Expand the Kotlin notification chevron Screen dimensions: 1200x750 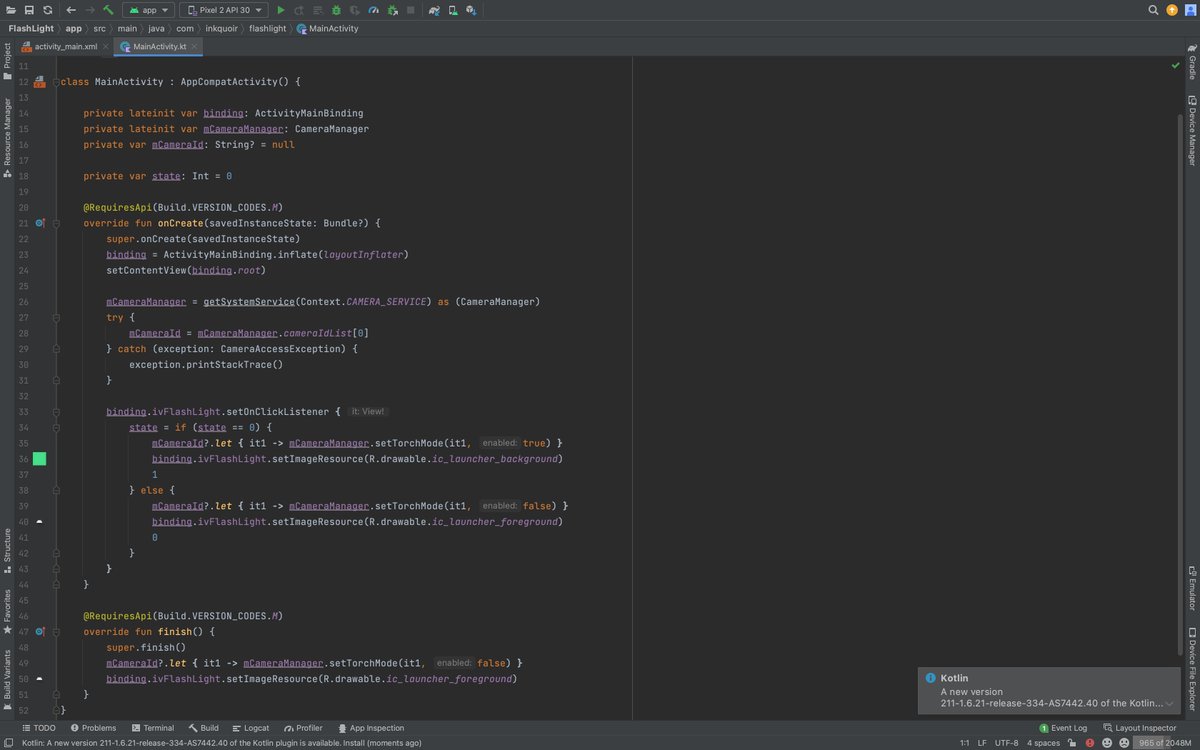pos(1169,704)
